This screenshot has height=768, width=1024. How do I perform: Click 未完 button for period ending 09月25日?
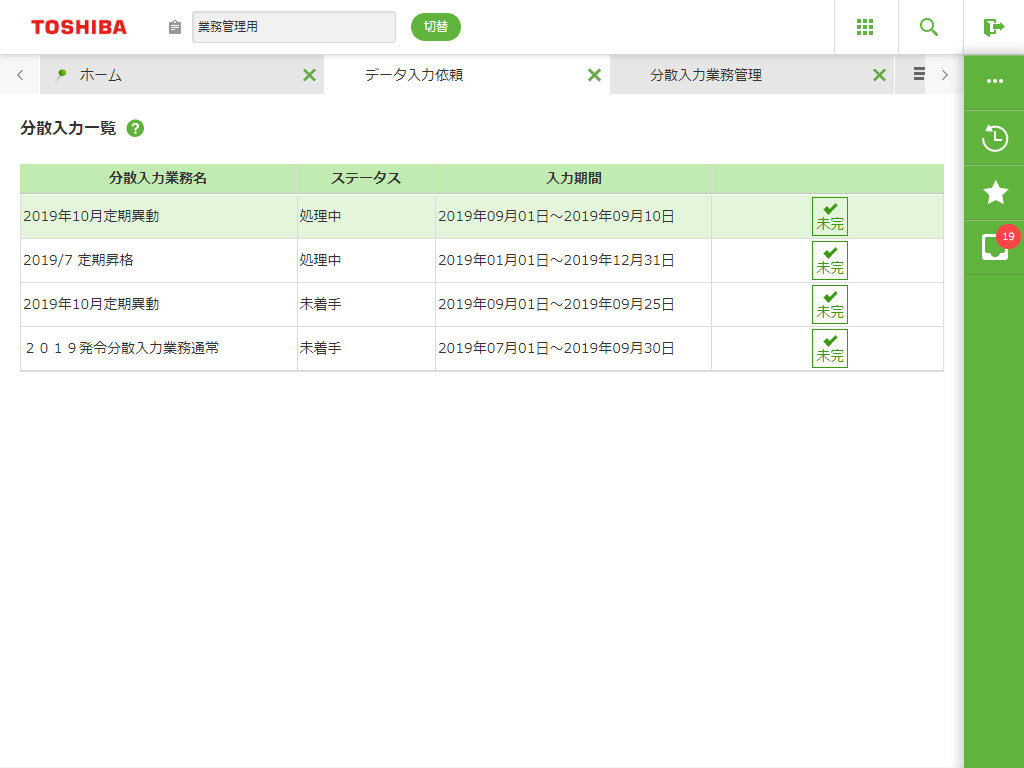[x=830, y=304]
